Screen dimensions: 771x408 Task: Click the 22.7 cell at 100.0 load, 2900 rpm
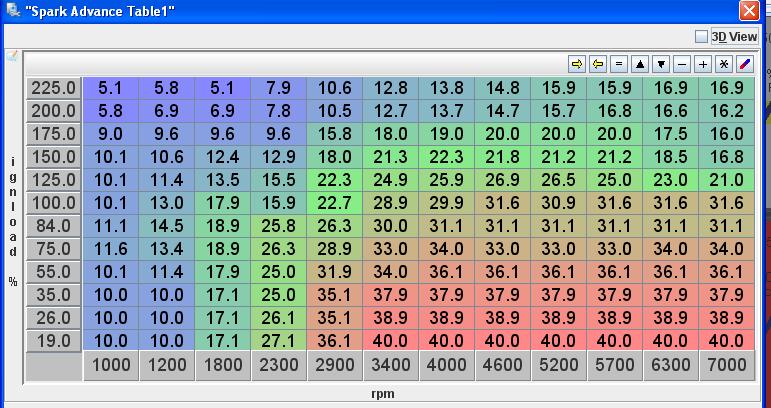tap(335, 203)
